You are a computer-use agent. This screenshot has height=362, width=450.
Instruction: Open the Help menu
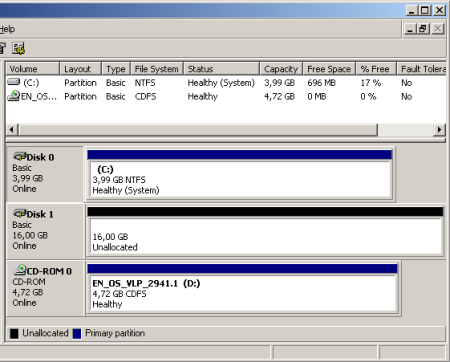click(7, 29)
